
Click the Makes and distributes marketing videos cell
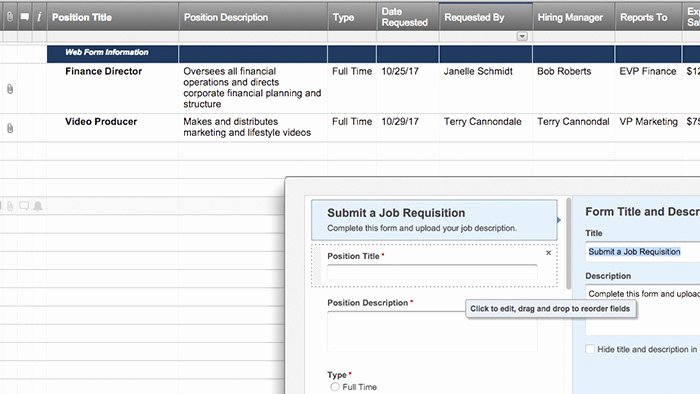point(253,128)
